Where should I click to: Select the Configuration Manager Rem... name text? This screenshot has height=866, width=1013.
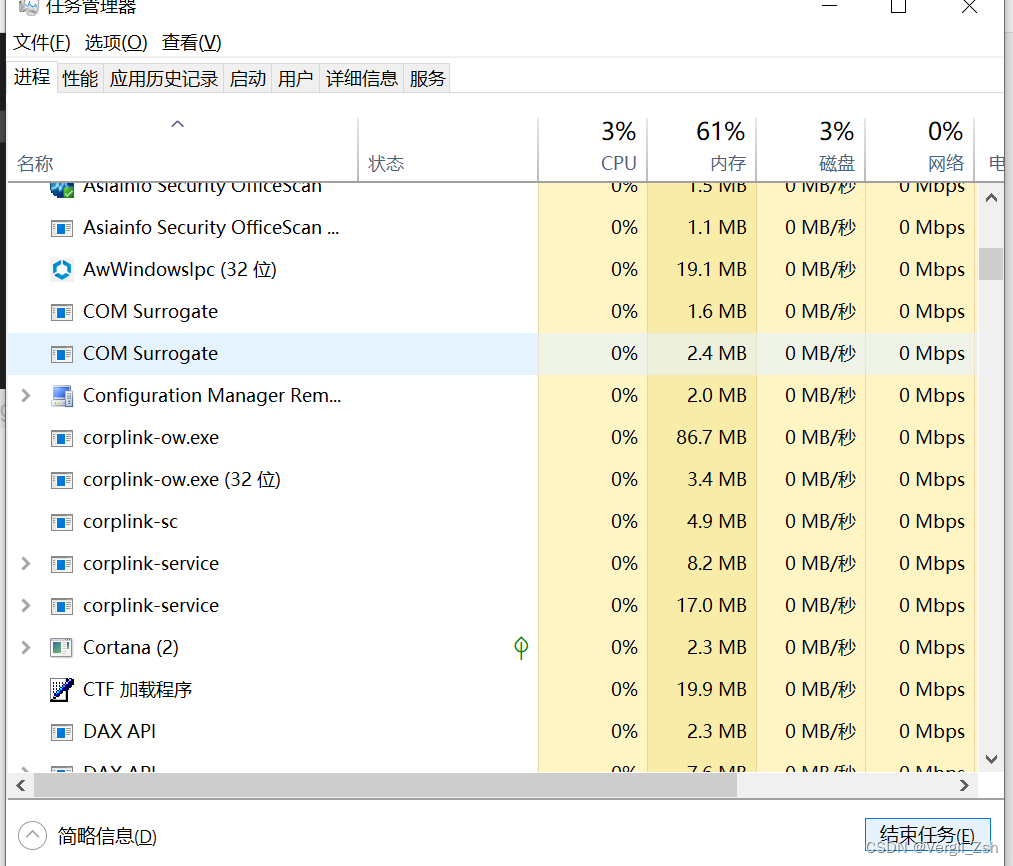pyautogui.click(x=212, y=396)
